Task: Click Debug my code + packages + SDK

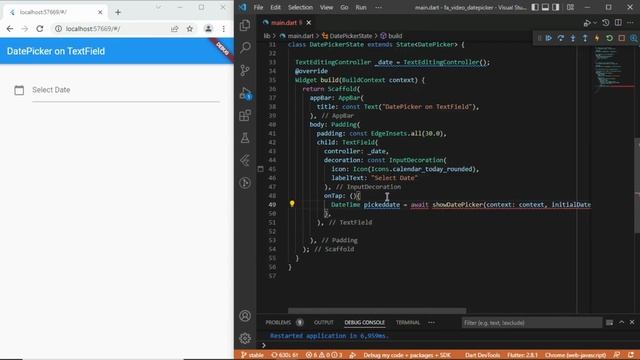Action: coord(407,355)
